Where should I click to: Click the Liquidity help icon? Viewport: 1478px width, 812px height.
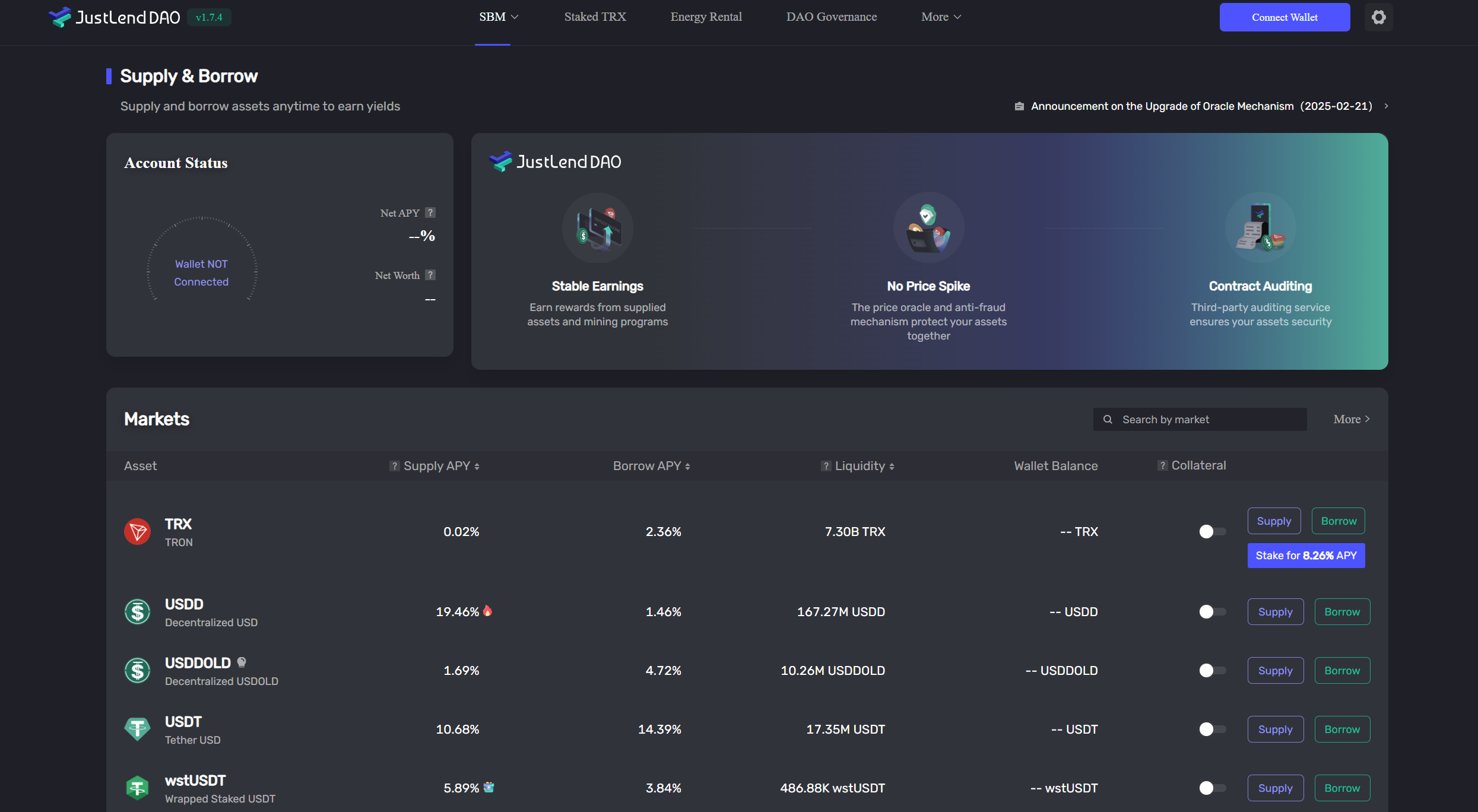pos(826,466)
